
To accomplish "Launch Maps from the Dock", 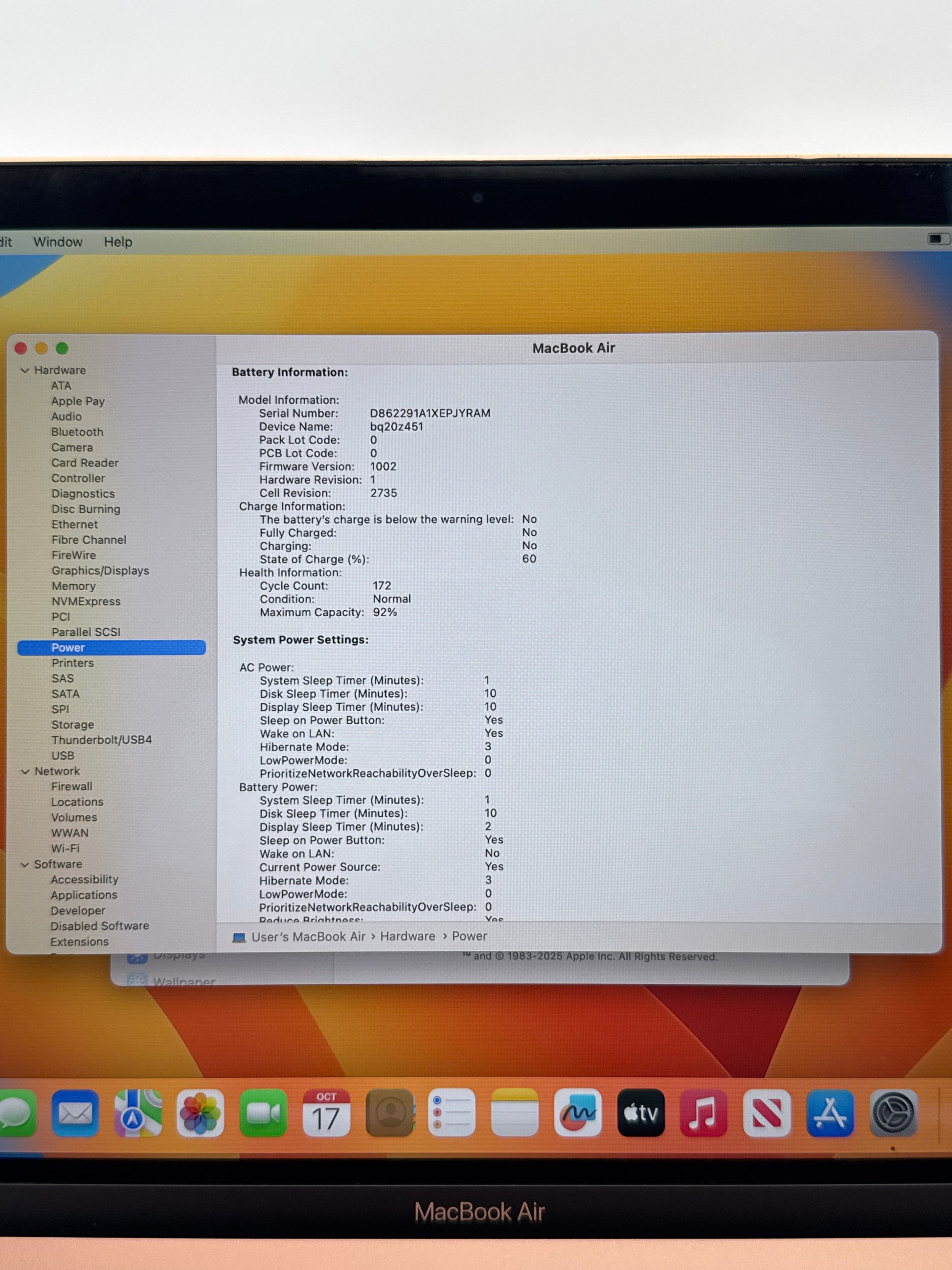I will pos(138,1113).
